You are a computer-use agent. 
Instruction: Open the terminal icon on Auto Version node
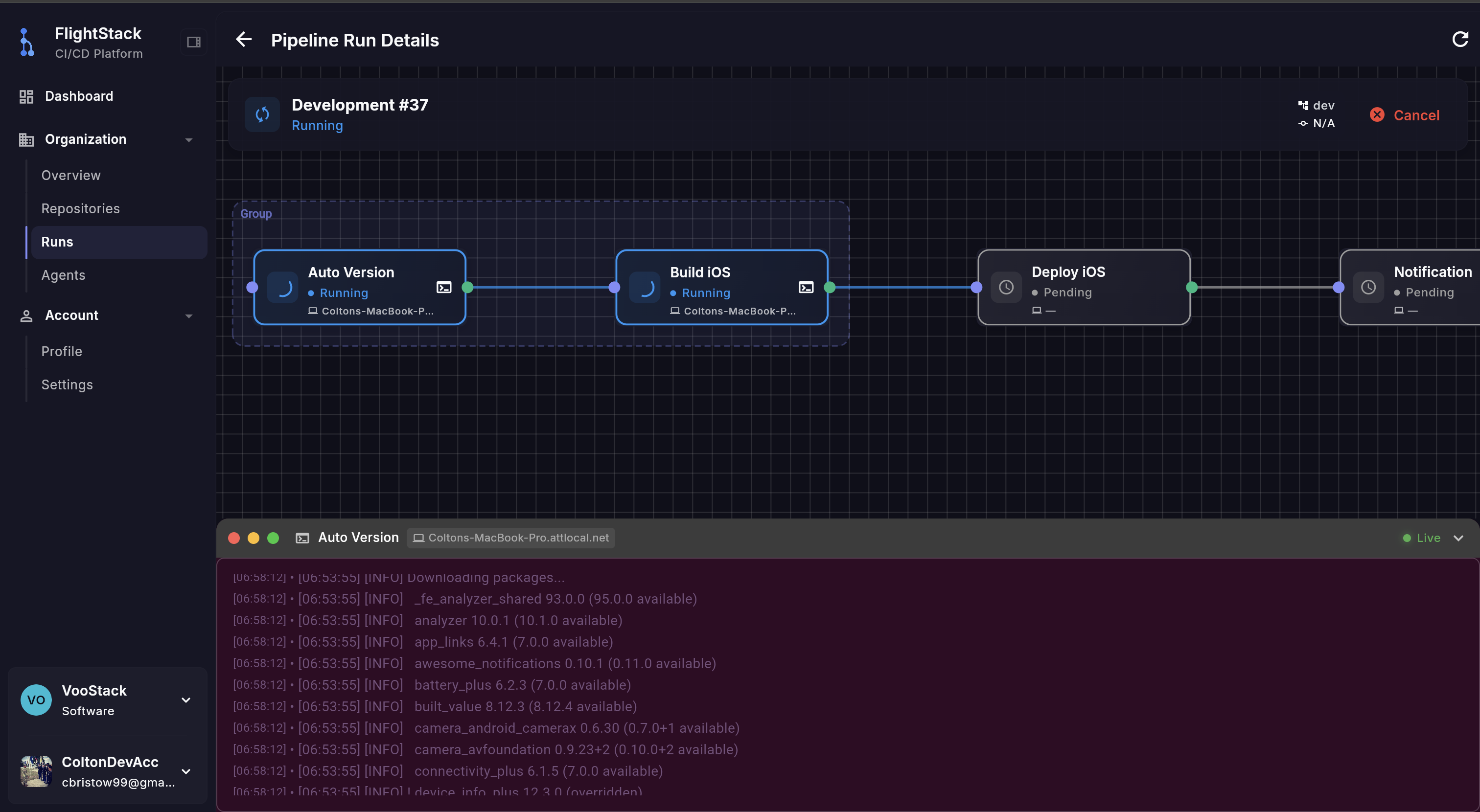tap(444, 287)
